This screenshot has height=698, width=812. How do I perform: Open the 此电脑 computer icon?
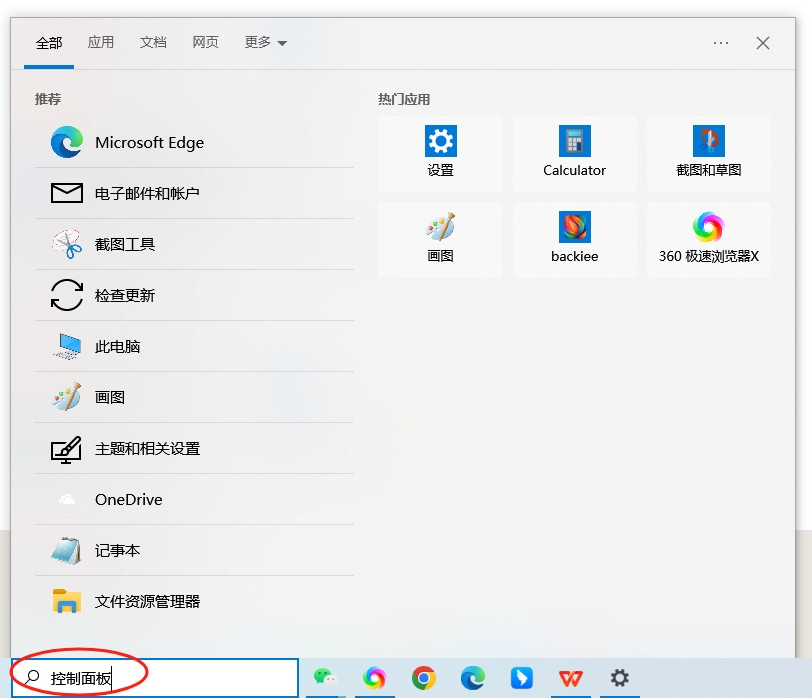(x=67, y=346)
